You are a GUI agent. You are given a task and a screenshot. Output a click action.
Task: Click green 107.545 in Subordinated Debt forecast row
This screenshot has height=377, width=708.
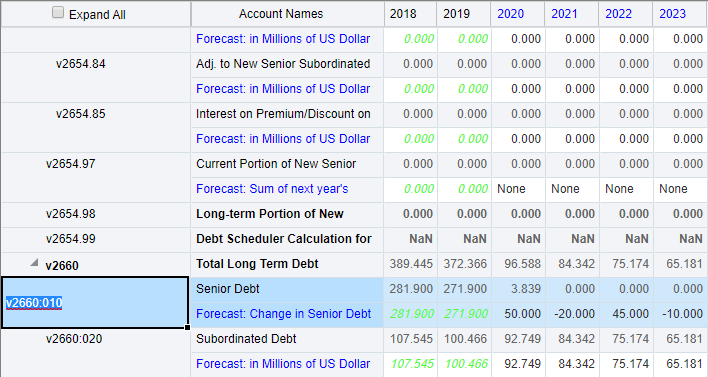[412, 364]
